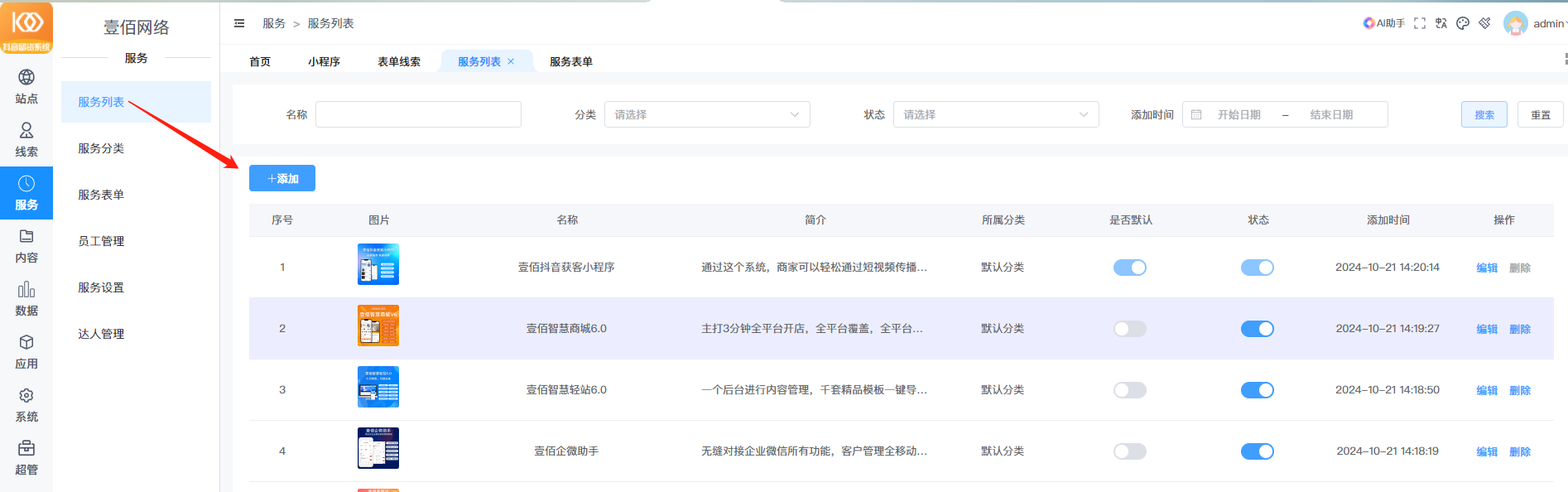Click 壹佰企微助手 name cell
Viewport: 1568px width, 492px height.
[566, 451]
